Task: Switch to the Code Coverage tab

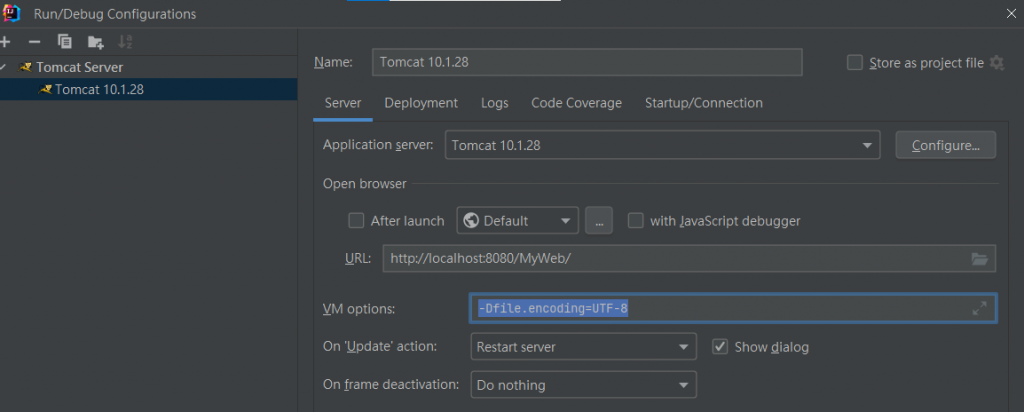Action: pos(577,103)
